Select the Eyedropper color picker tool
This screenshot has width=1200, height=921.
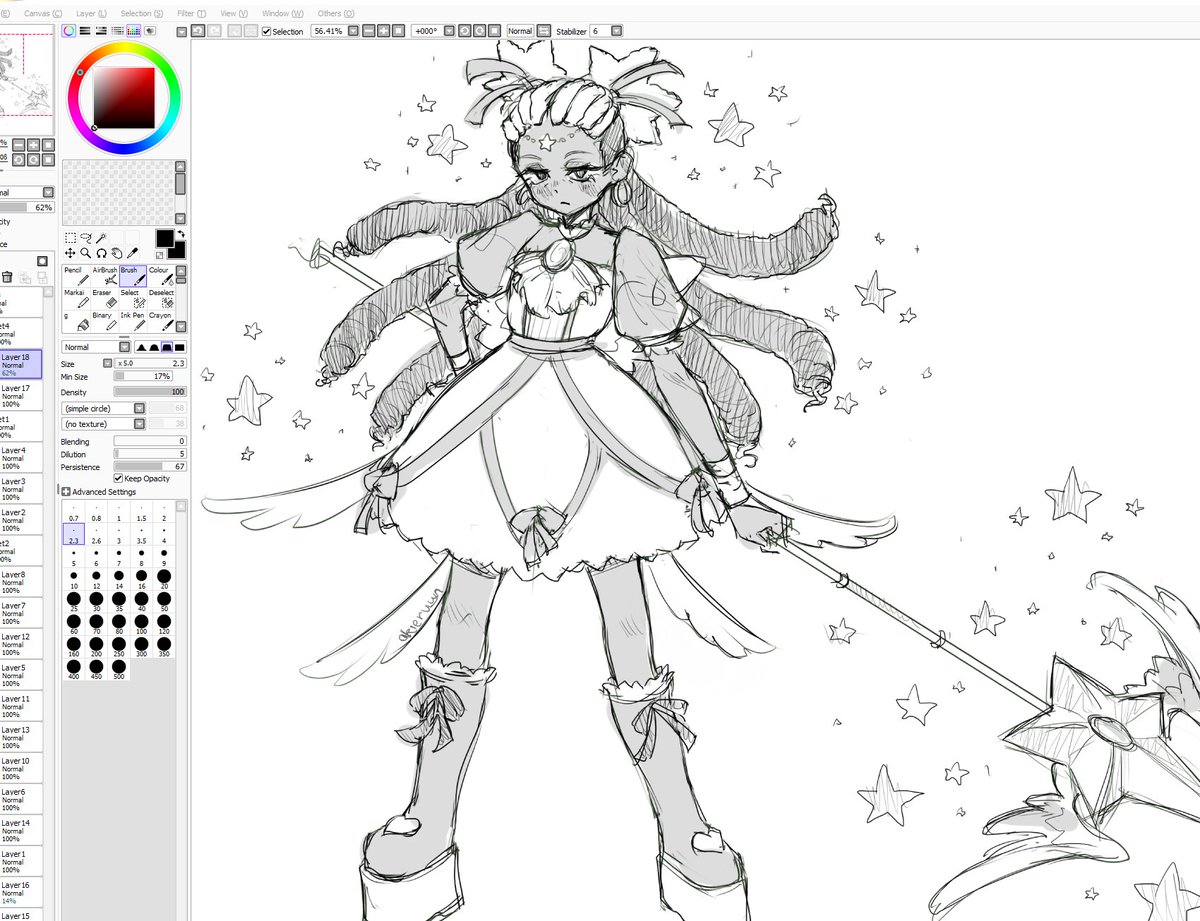[133, 254]
